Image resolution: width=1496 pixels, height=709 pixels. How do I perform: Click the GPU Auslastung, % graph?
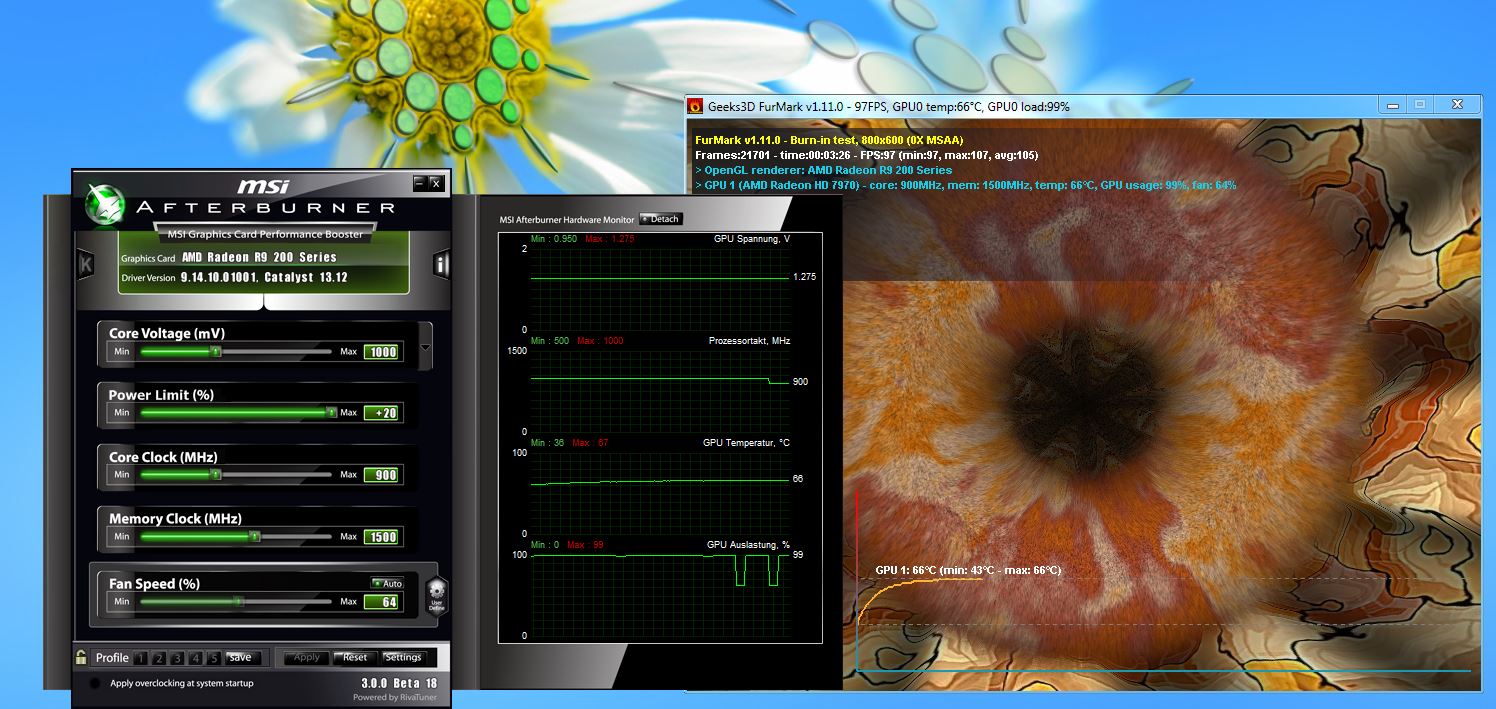point(659,594)
